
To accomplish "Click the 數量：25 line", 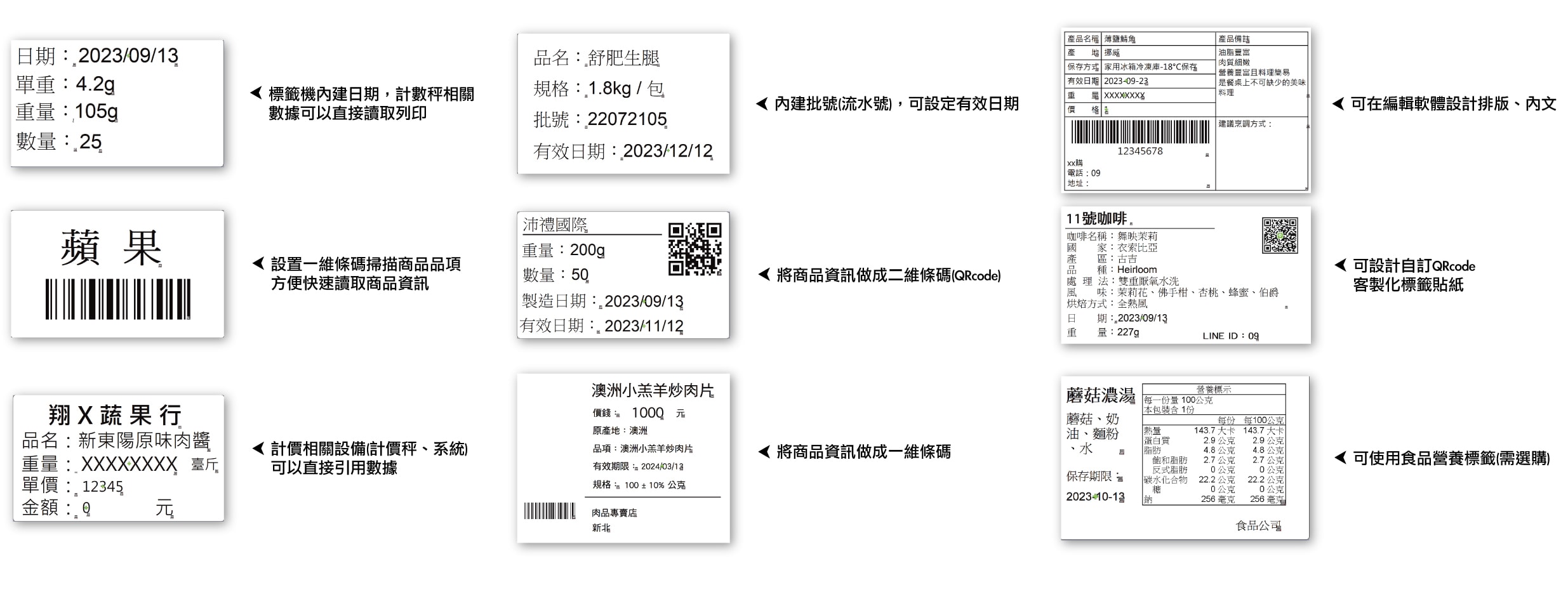I will pos(59,141).
